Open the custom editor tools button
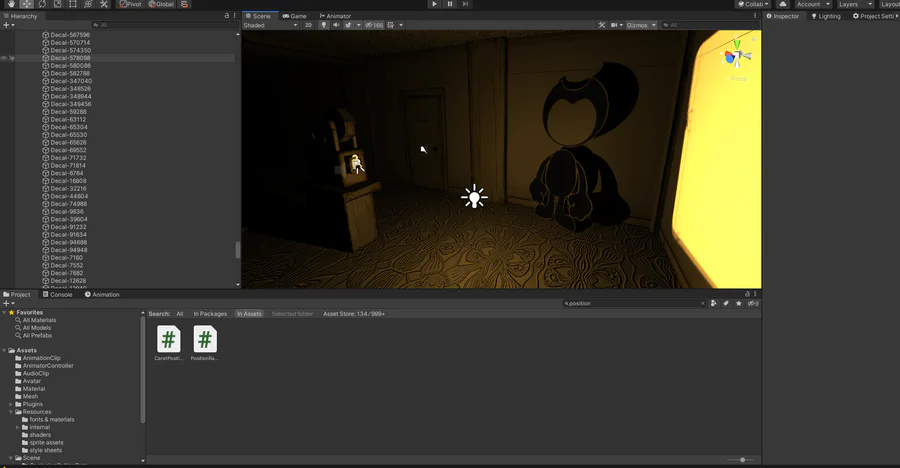900x468 pixels. pyautogui.click(x=104, y=4)
